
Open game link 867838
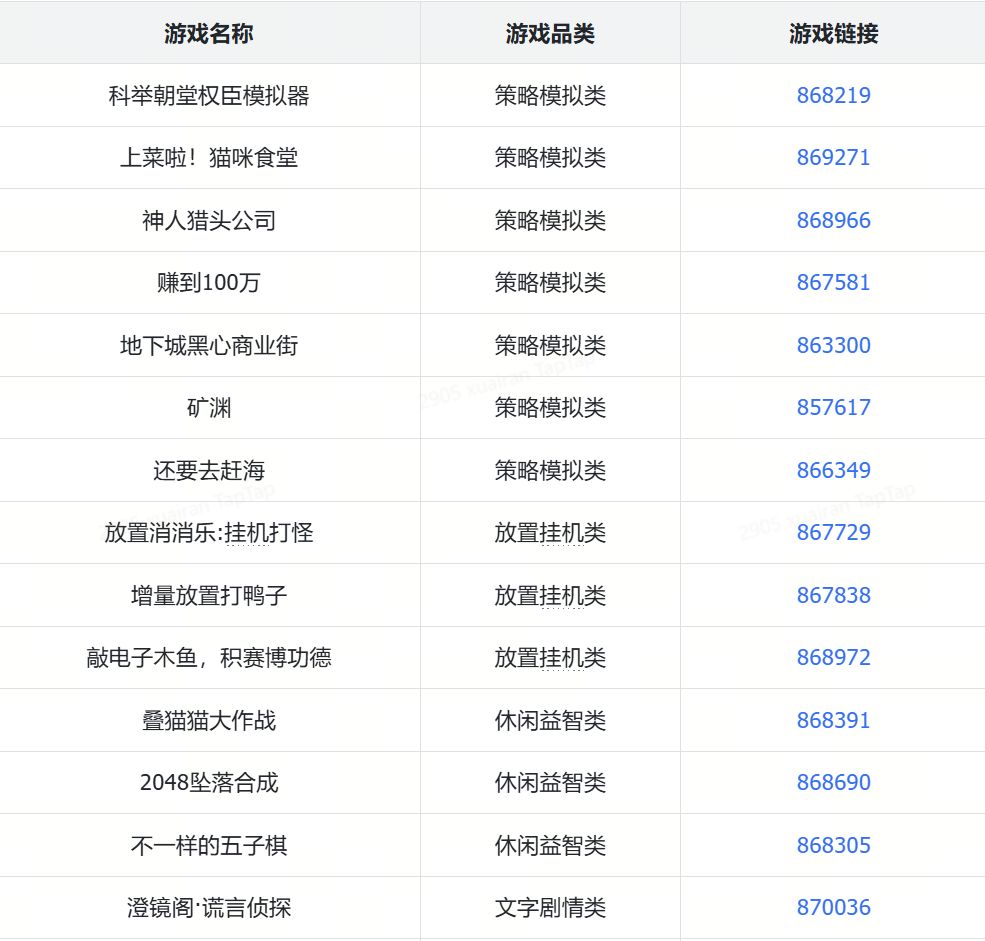coord(833,596)
